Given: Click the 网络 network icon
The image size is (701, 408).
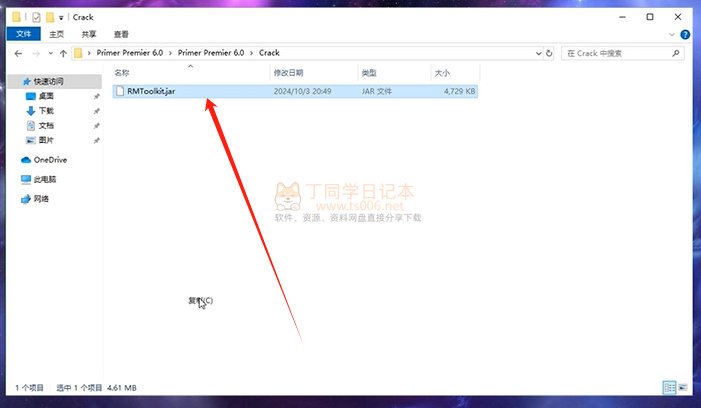Looking at the screenshot, I should coord(26,199).
